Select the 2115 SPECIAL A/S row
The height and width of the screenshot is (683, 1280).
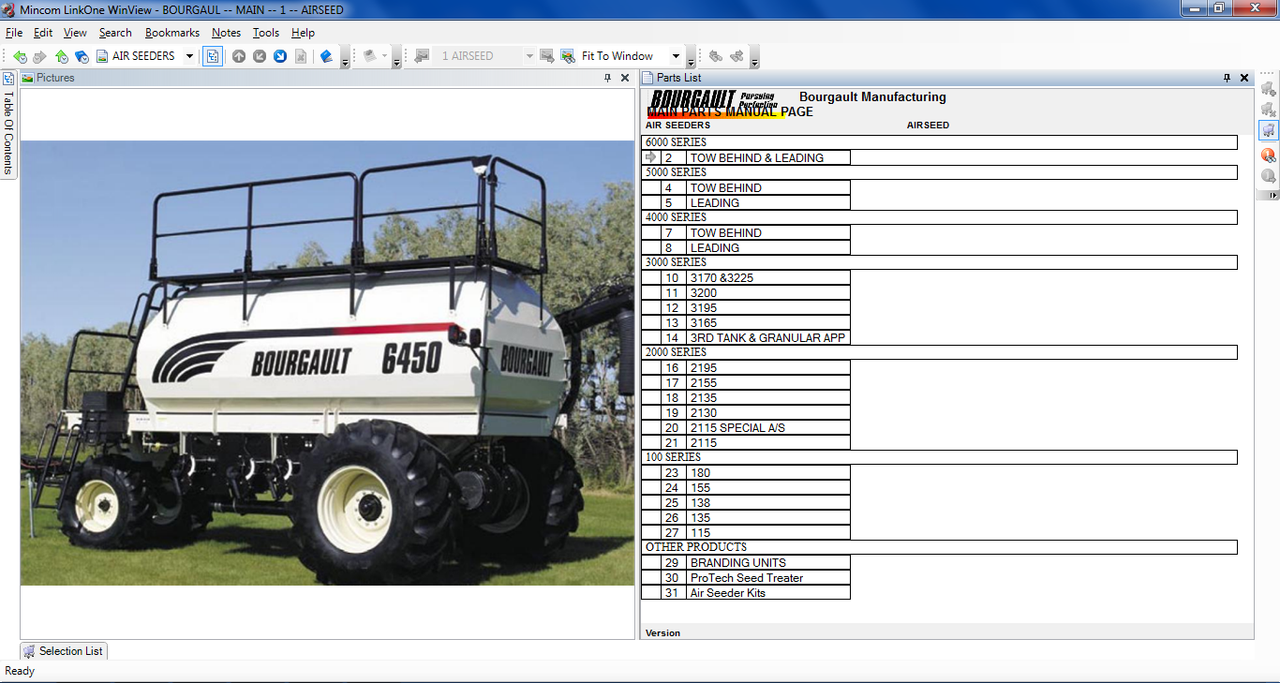coord(746,428)
